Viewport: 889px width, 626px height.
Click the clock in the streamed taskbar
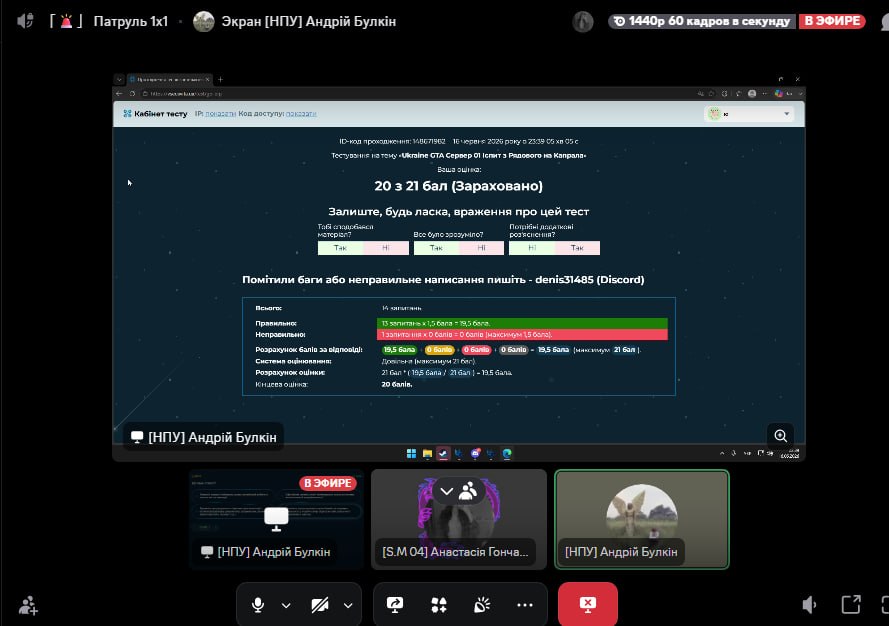[x=790, y=453]
